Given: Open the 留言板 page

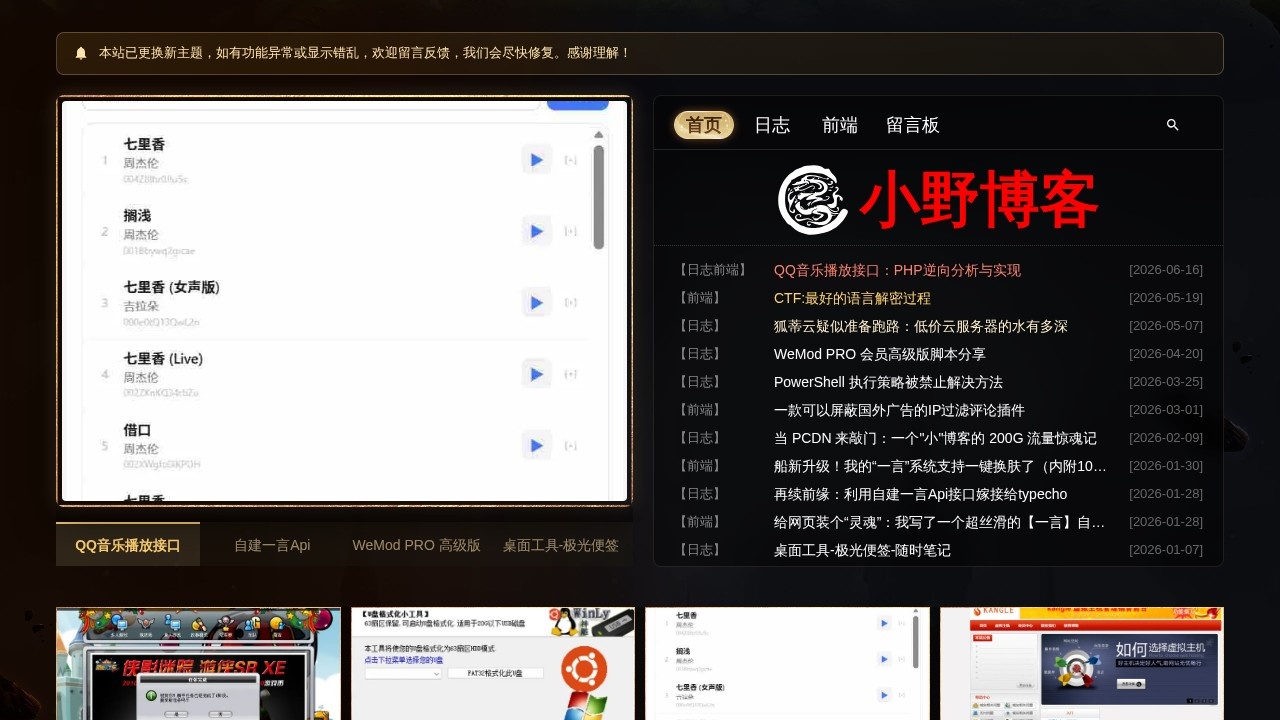Looking at the screenshot, I should (x=913, y=125).
